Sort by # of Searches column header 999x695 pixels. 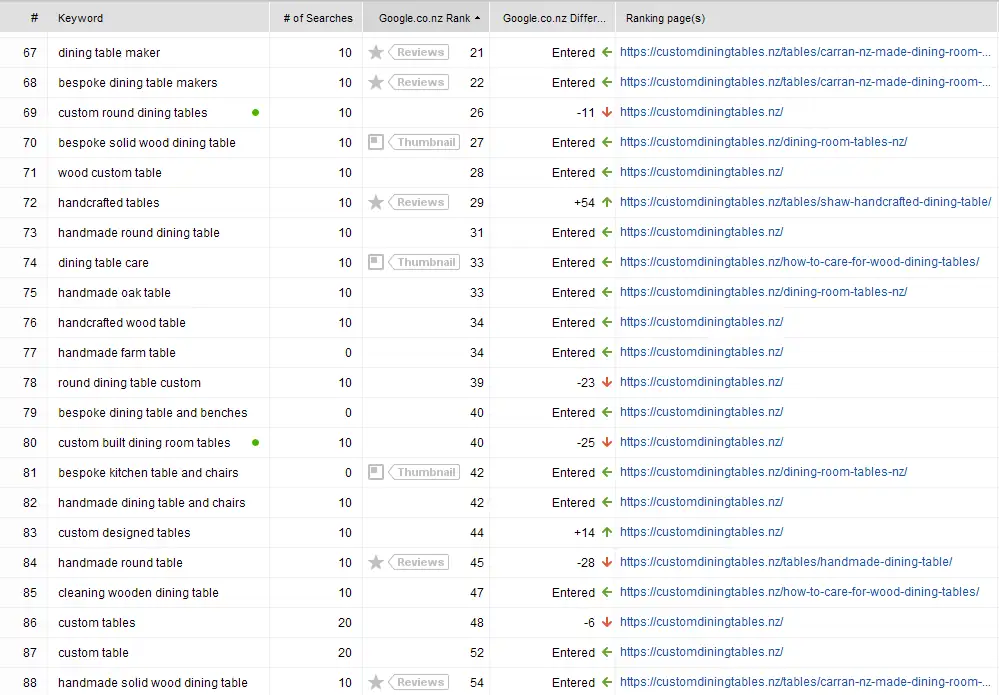[x=317, y=18]
